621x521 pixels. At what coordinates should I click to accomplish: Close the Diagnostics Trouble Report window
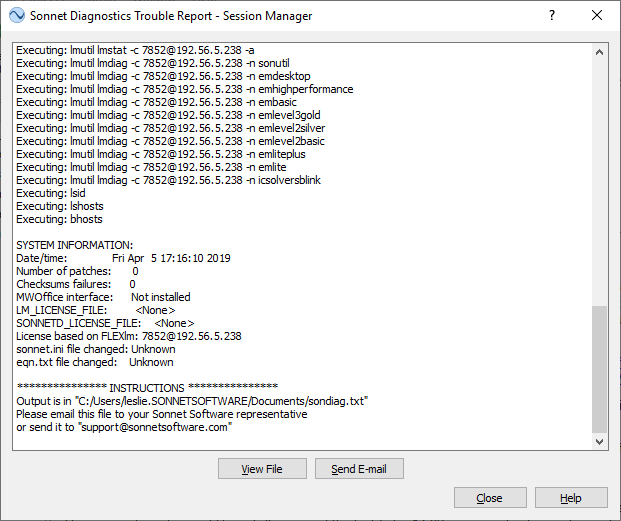click(x=597, y=15)
